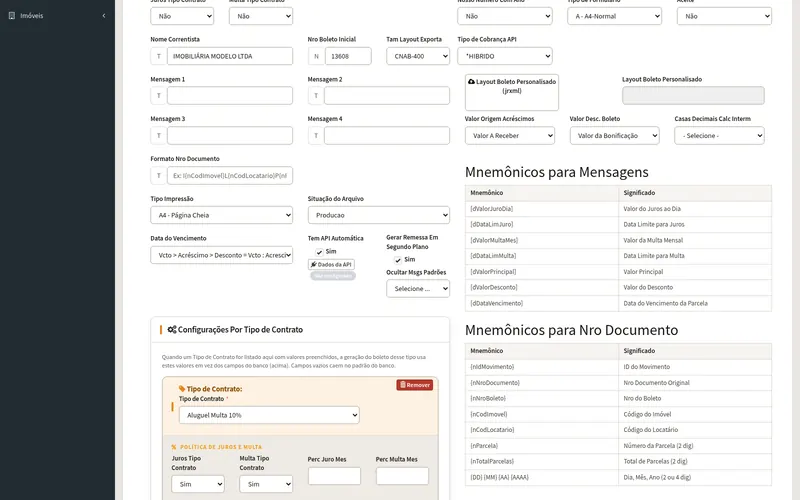Click the T prefix icon of Formato Nro Documento

[x=159, y=176]
